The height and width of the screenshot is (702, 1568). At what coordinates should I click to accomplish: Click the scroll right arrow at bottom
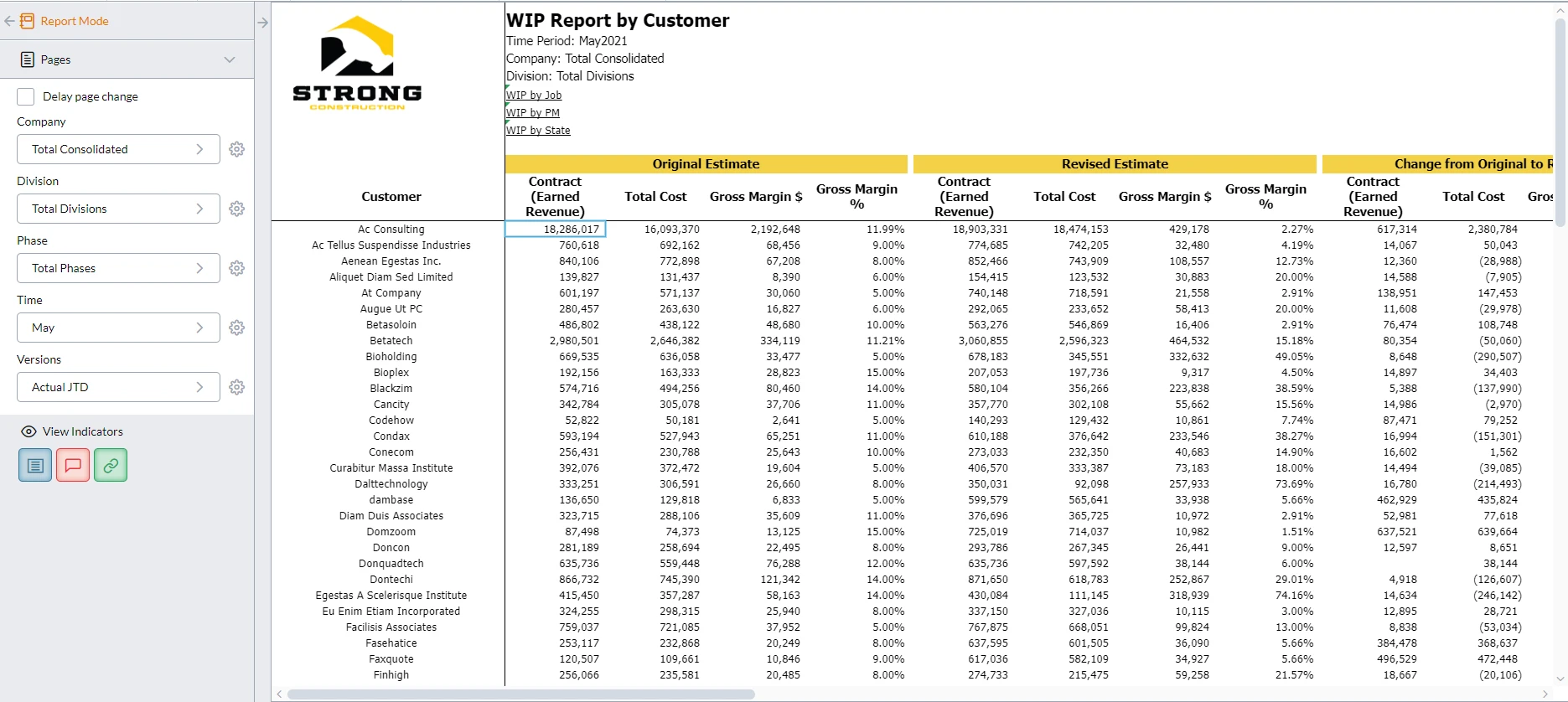point(1545,694)
